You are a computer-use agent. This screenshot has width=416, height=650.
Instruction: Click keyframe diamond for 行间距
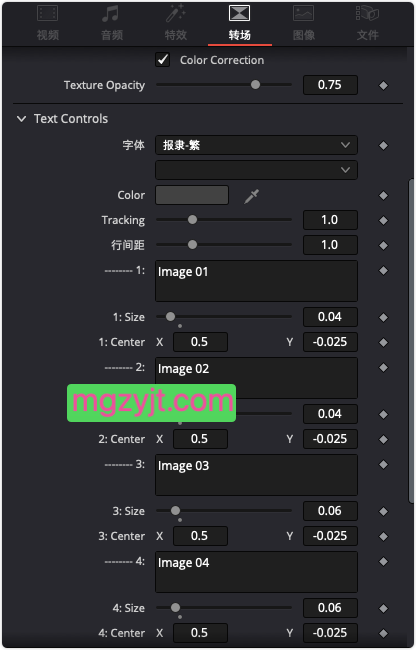point(384,245)
